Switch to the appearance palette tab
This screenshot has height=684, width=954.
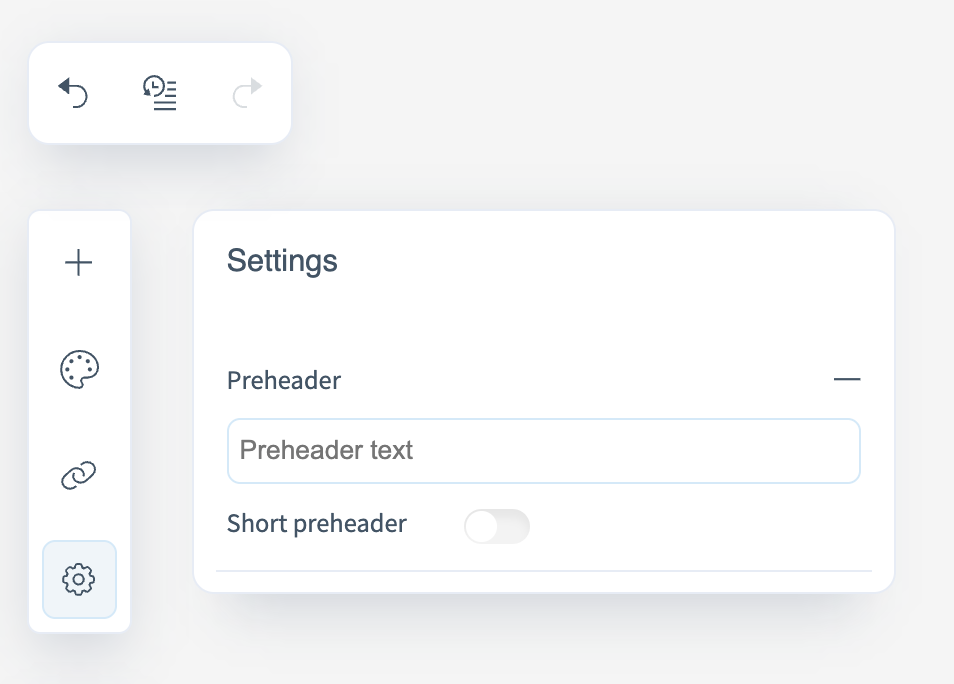[x=79, y=369]
